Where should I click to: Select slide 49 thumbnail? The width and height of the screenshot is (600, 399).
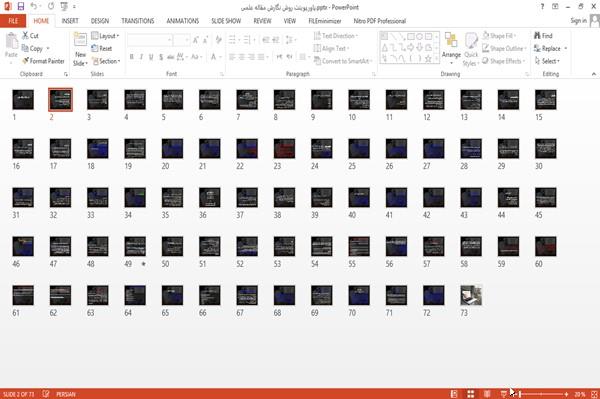point(135,246)
